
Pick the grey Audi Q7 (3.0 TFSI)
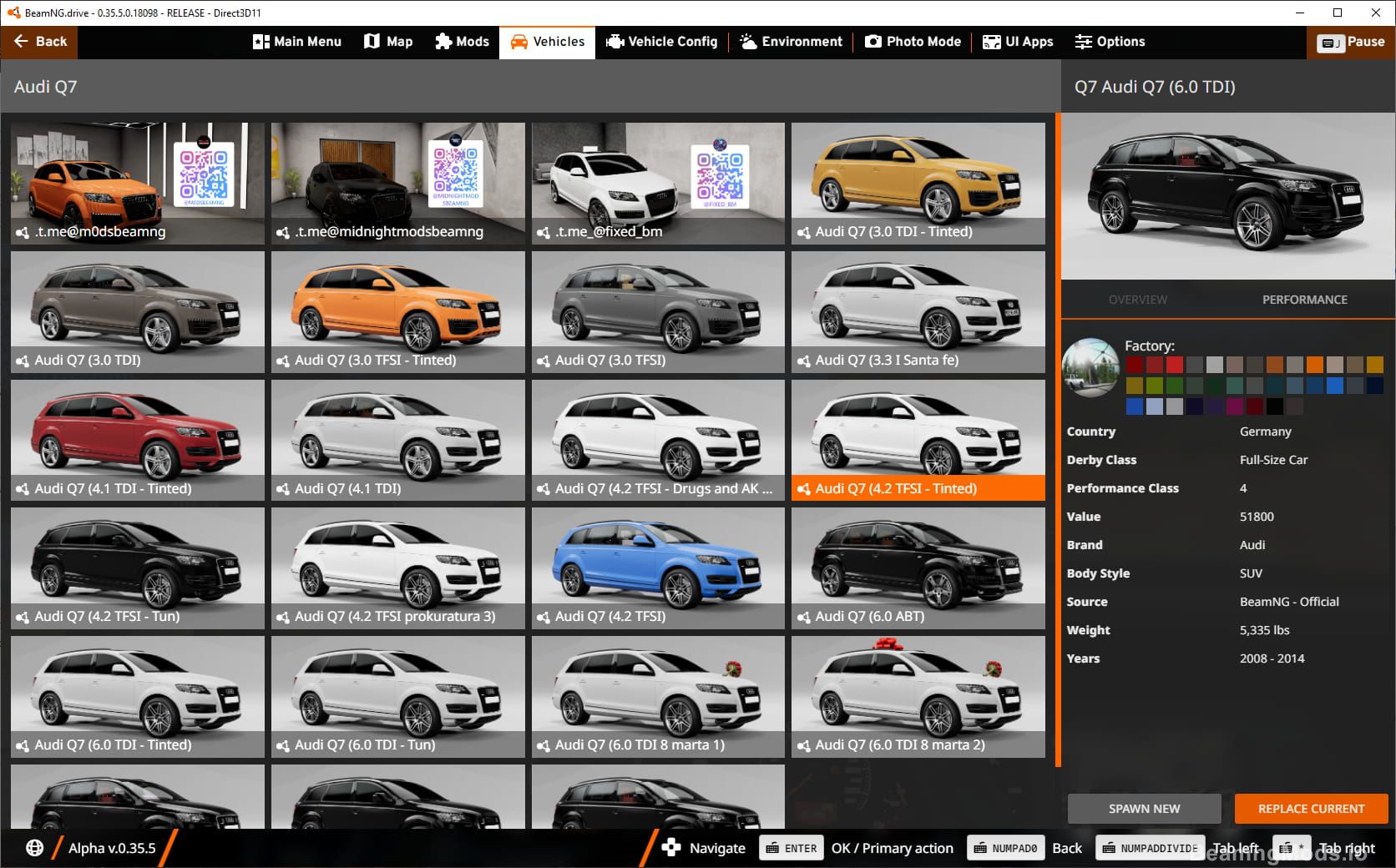coord(658,312)
